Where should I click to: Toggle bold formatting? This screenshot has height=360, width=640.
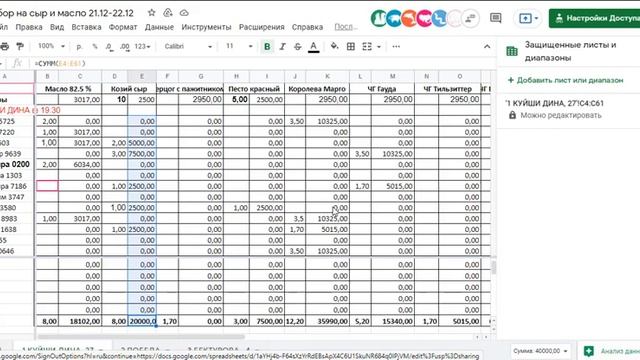tap(267, 47)
